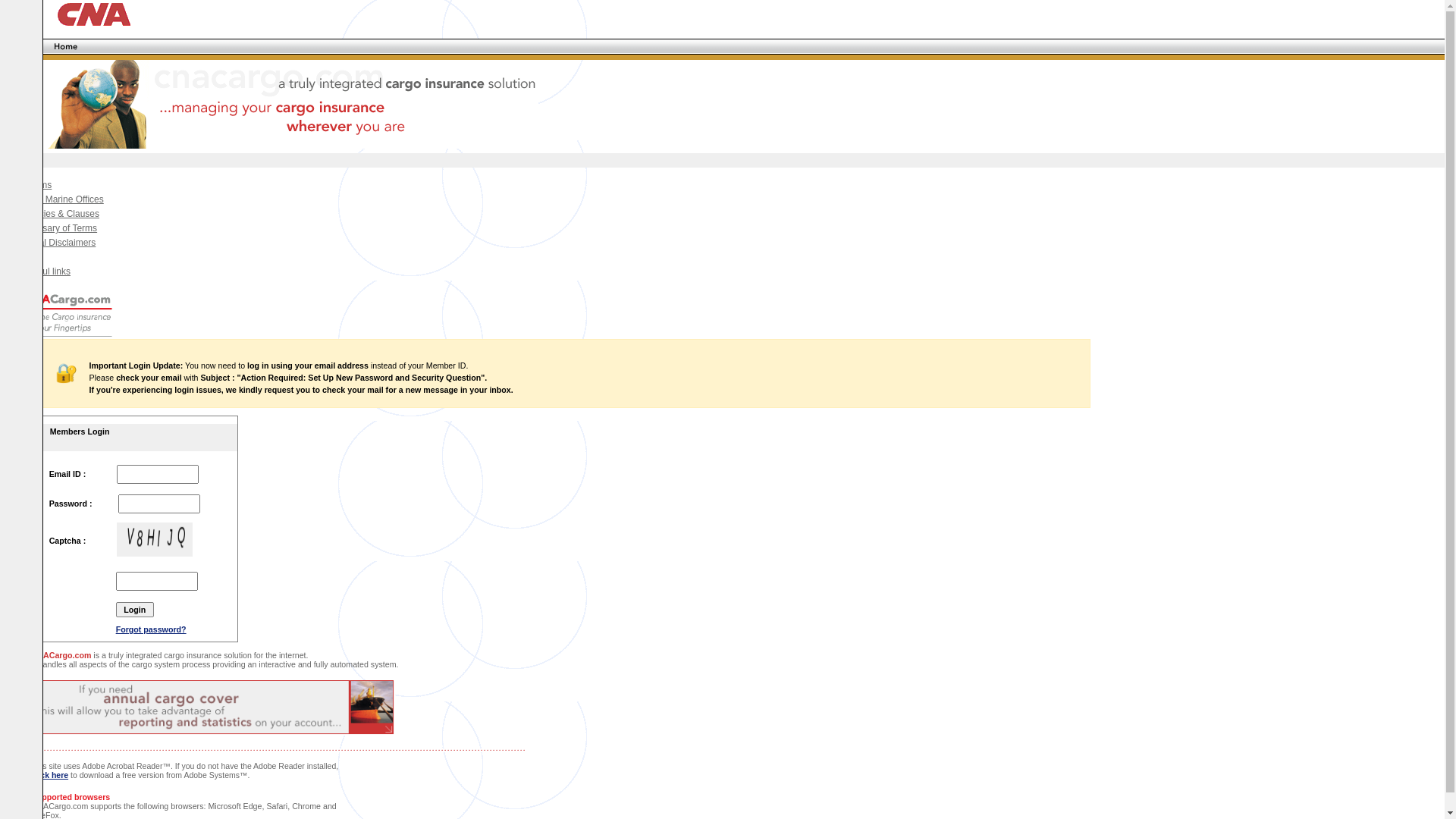Image resolution: width=1456 pixels, height=819 pixels.
Task: Focus the Password input field
Action: 159,504
